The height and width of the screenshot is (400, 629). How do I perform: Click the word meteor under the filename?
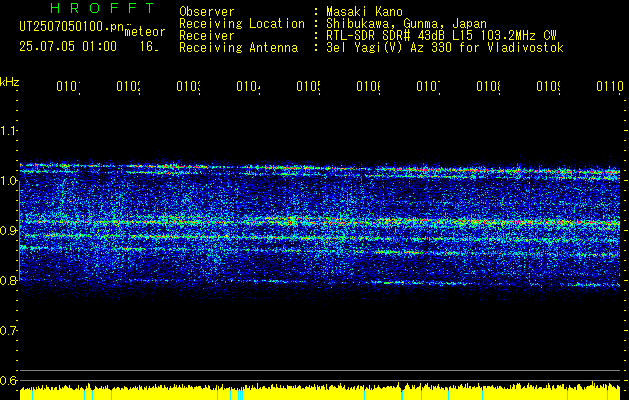pos(145,32)
